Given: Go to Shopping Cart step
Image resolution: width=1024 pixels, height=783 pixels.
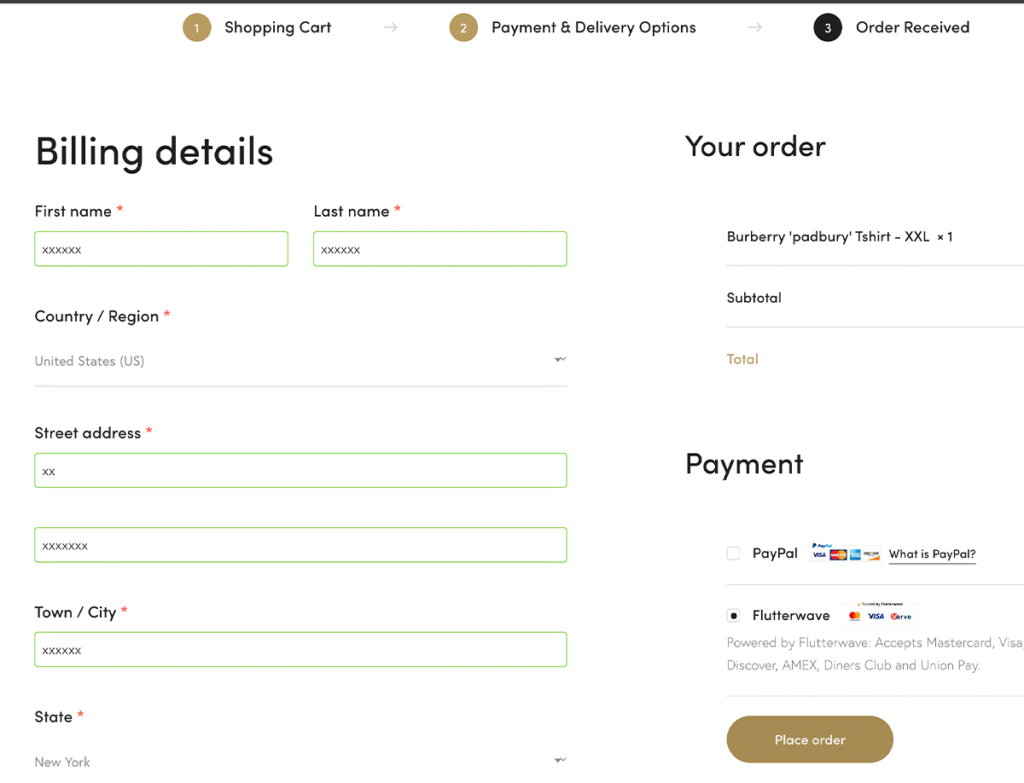Looking at the screenshot, I should [278, 27].
